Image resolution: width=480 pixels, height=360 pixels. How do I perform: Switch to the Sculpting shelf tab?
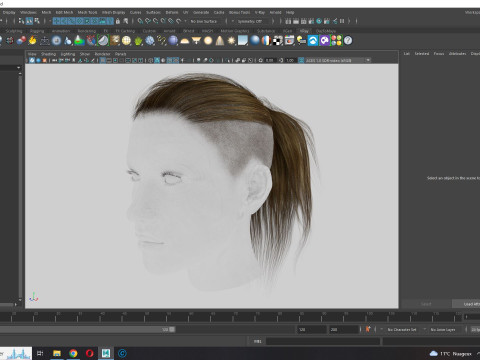(14, 31)
